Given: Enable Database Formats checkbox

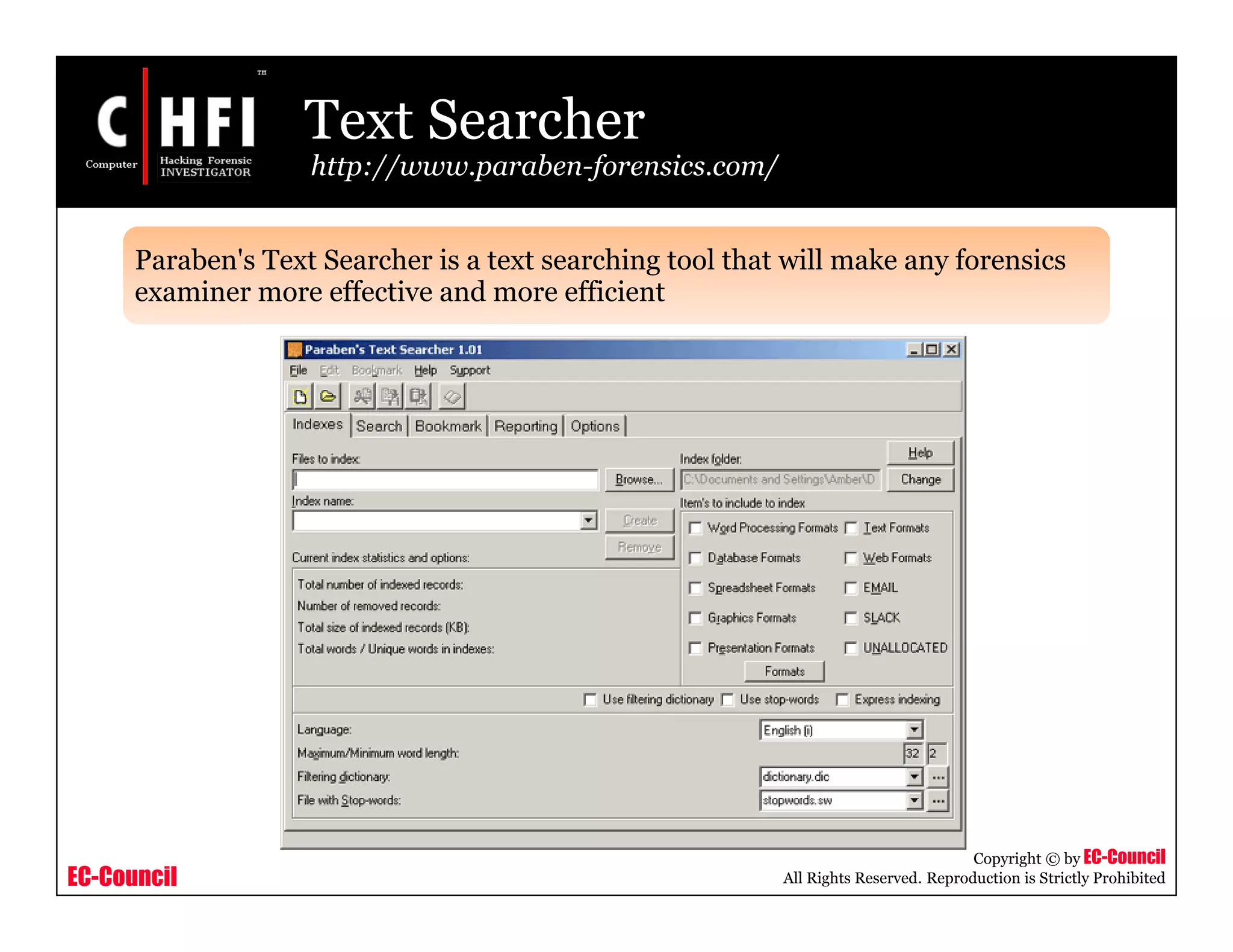Looking at the screenshot, I should click(696, 558).
